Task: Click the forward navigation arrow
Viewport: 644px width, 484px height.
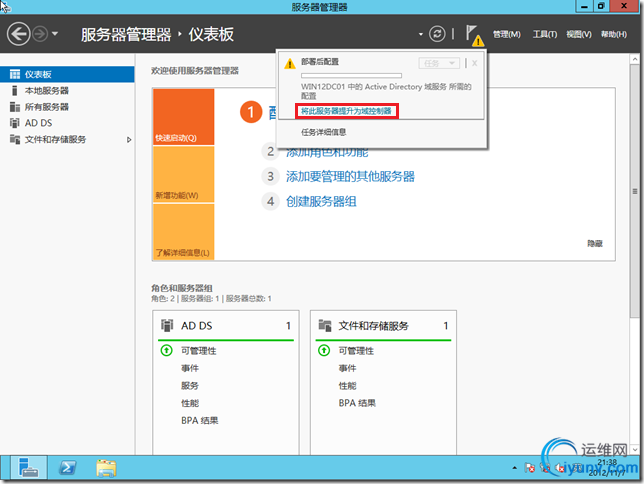Action: (40, 34)
